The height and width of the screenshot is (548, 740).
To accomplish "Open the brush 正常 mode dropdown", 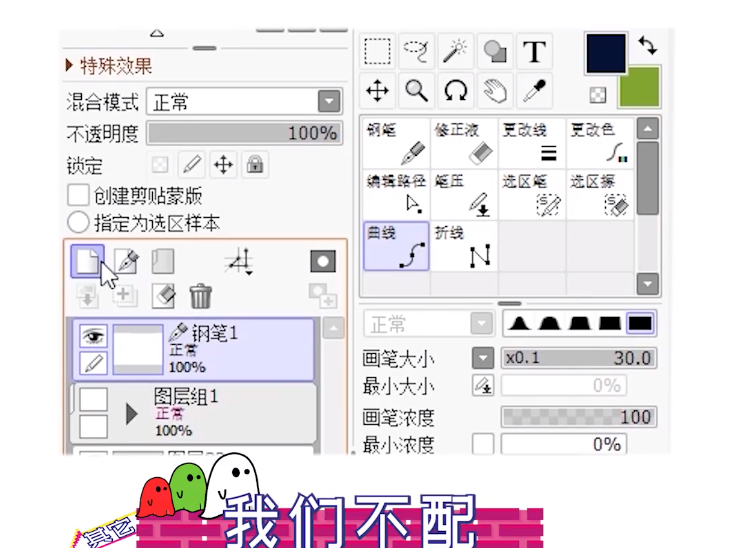I will pos(481,324).
